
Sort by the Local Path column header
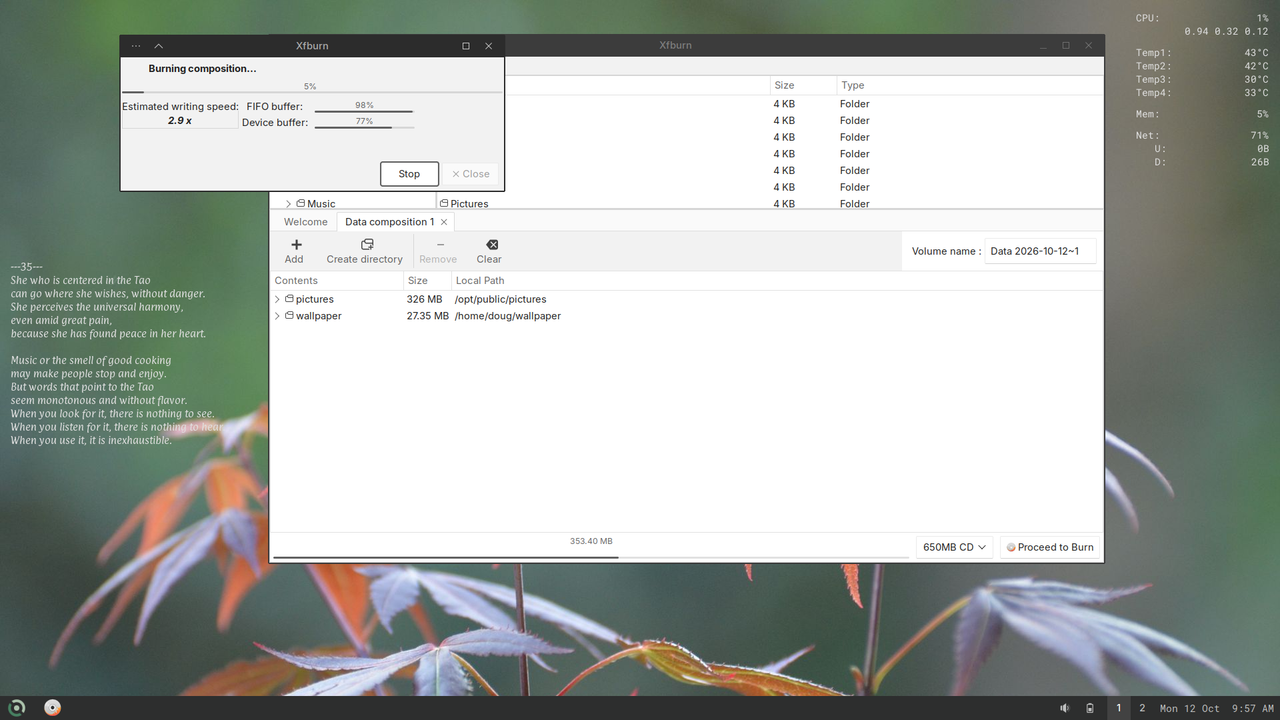776,281
